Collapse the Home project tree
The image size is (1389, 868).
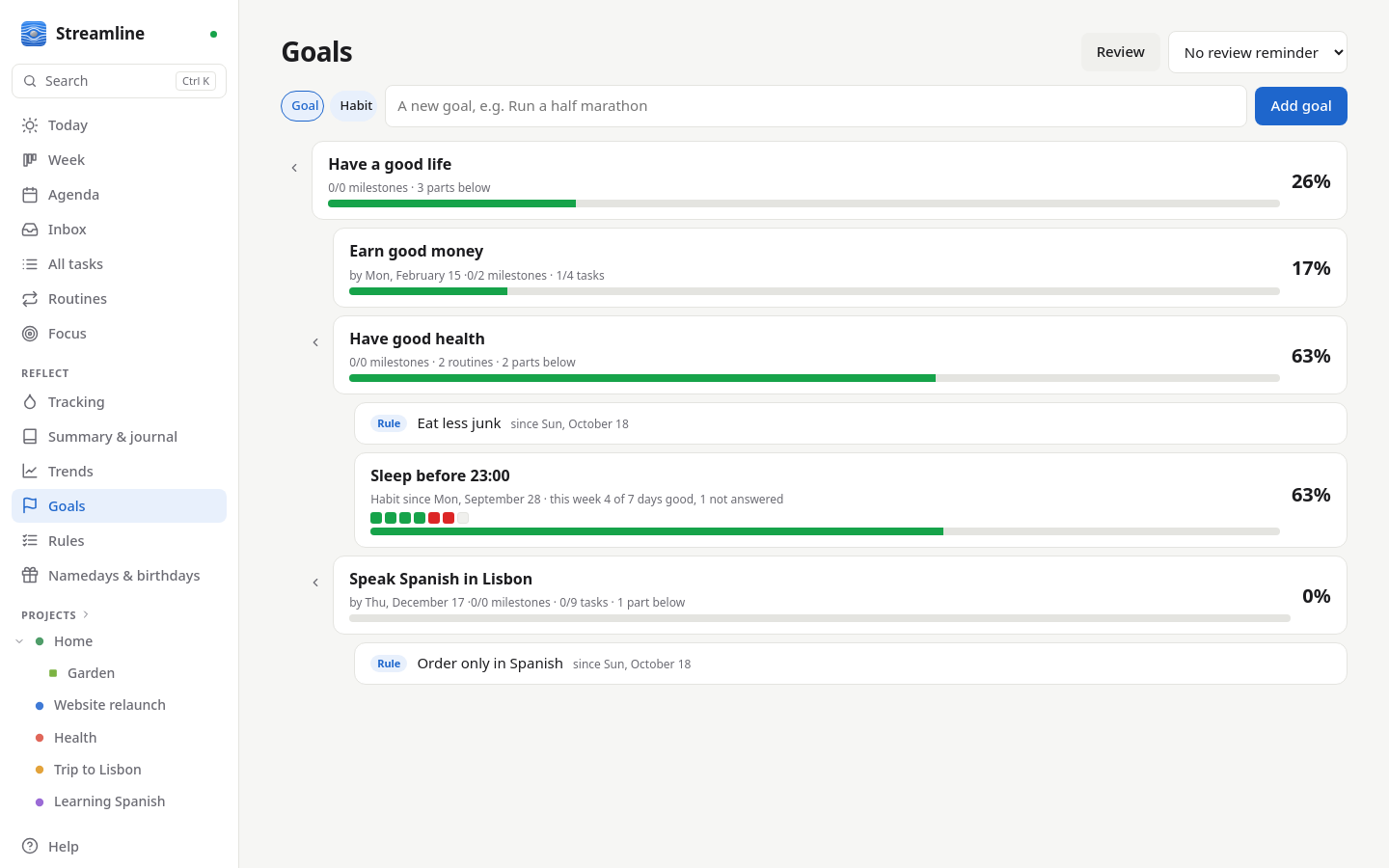coord(19,641)
